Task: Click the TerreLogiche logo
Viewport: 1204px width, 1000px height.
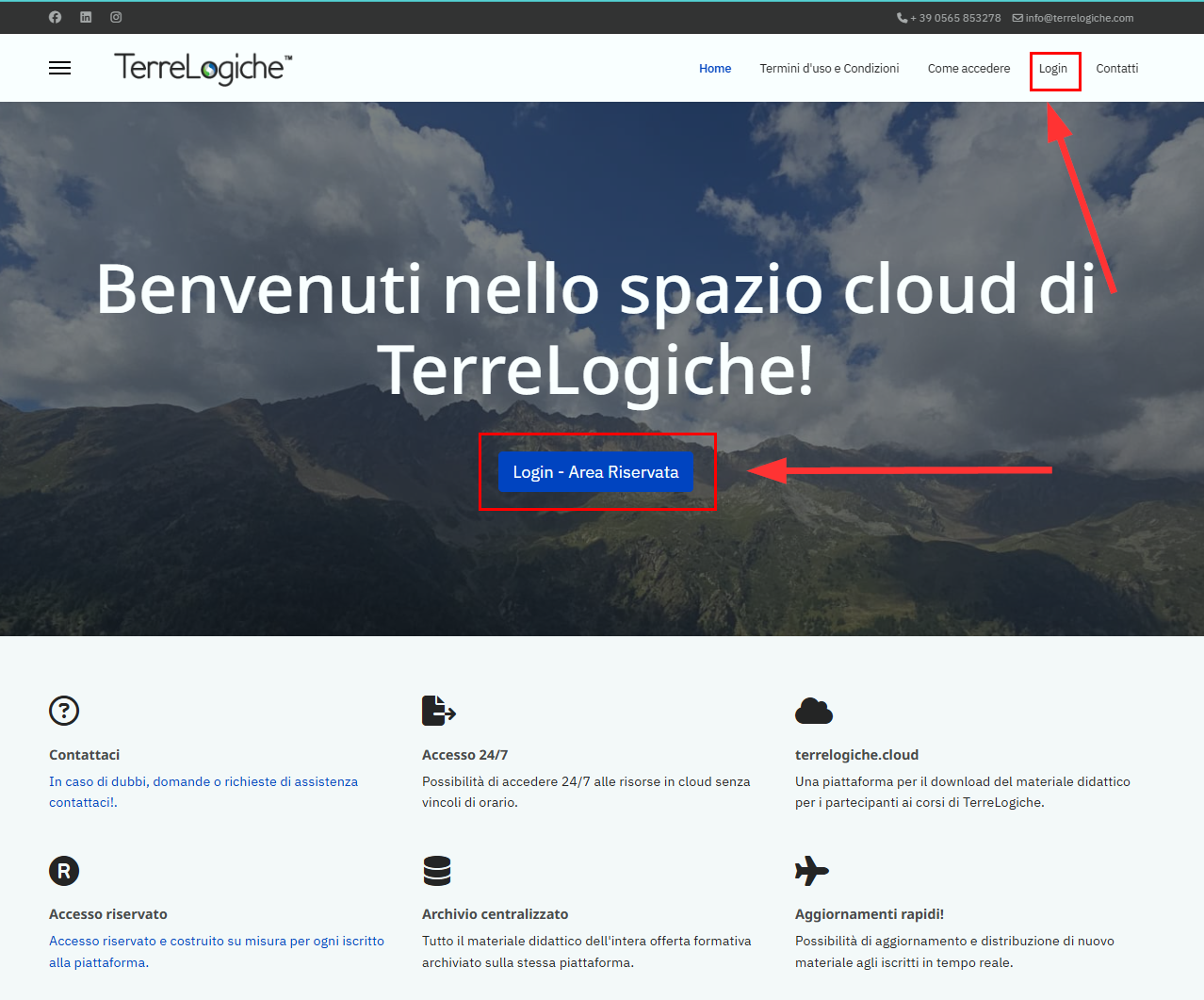Action: click(x=203, y=68)
